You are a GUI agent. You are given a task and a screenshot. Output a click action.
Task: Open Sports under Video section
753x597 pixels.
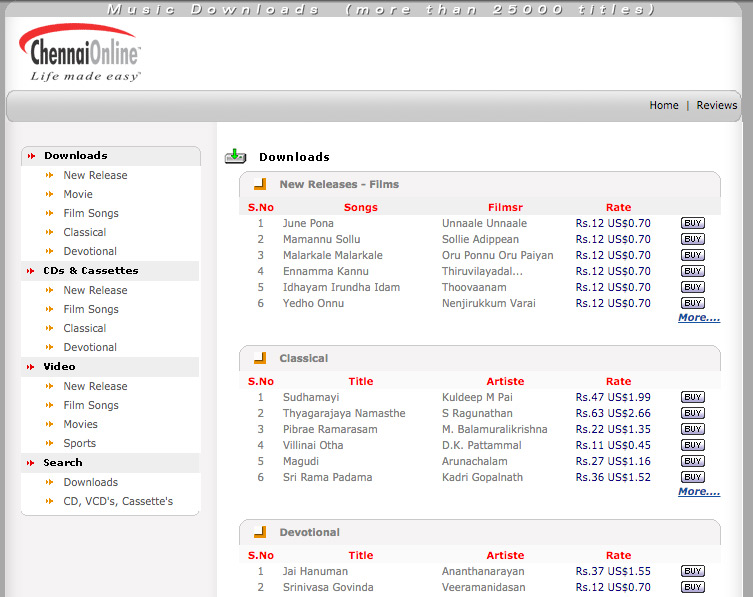tap(80, 443)
